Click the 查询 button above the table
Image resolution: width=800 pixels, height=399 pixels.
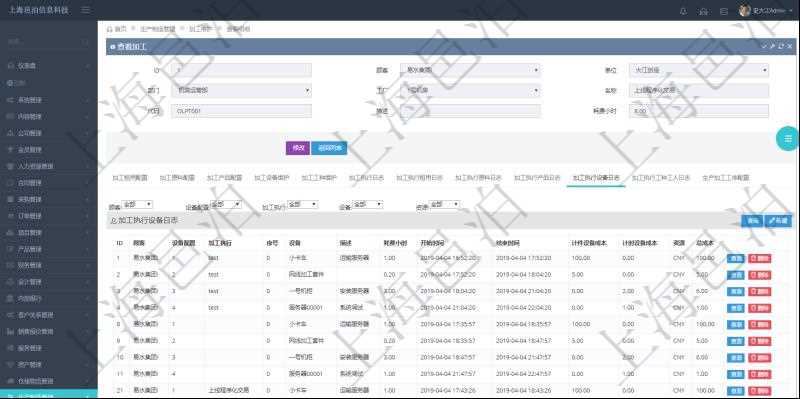tap(752, 220)
